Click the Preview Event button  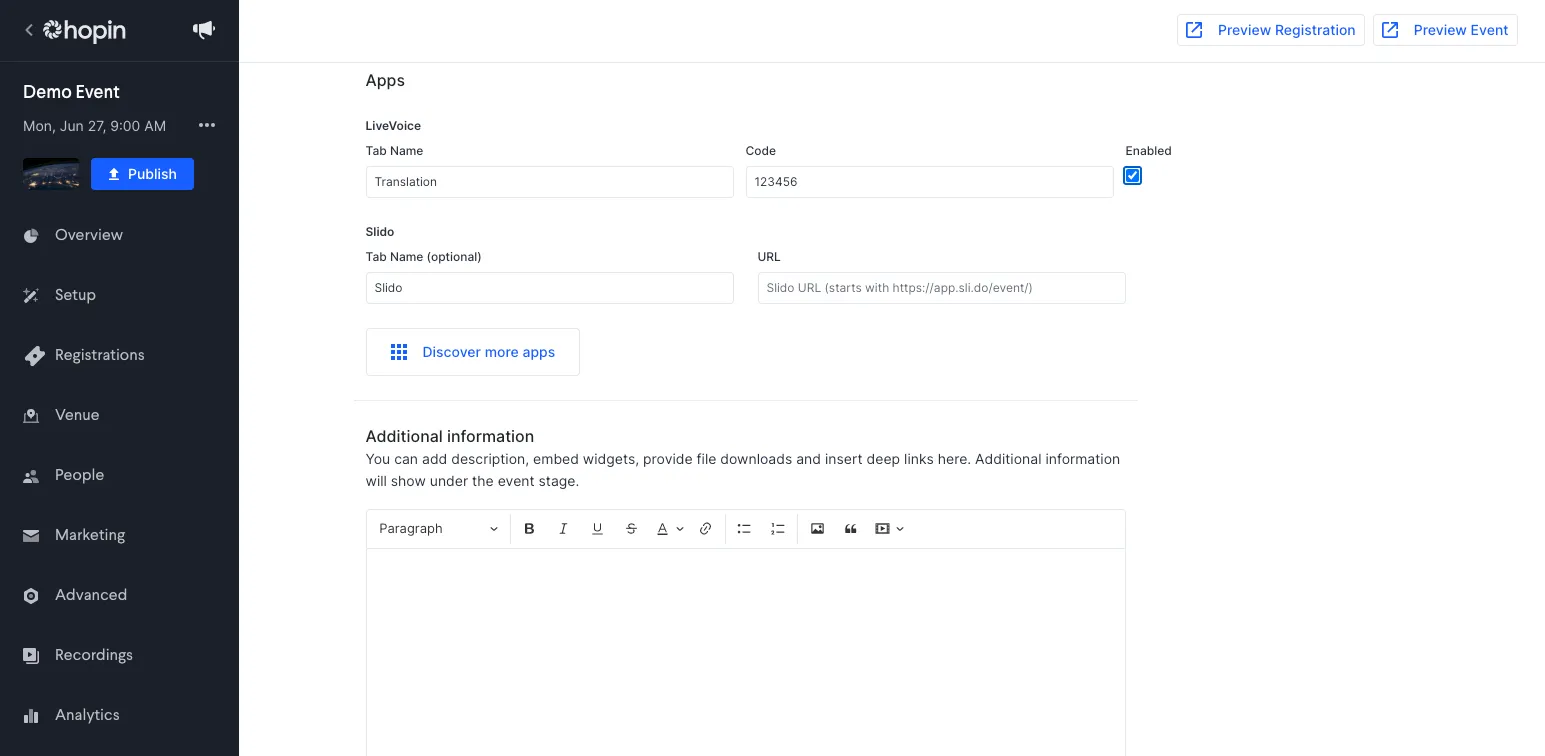pos(1445,30)
